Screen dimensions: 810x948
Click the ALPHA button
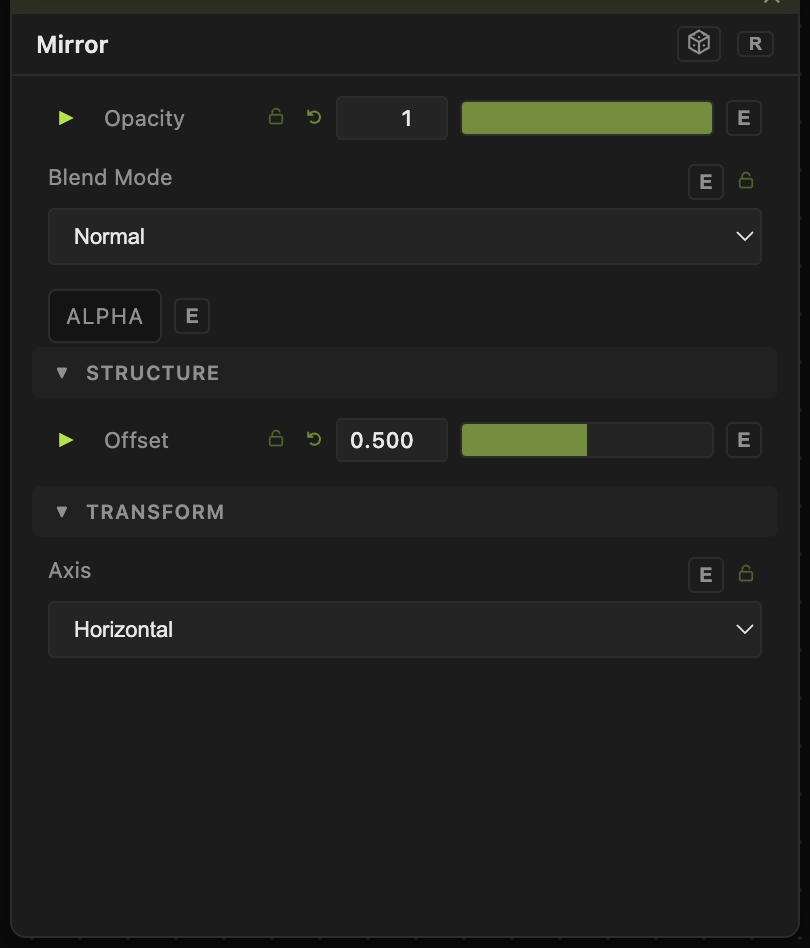pyautogui.click(x=105, y=316)
